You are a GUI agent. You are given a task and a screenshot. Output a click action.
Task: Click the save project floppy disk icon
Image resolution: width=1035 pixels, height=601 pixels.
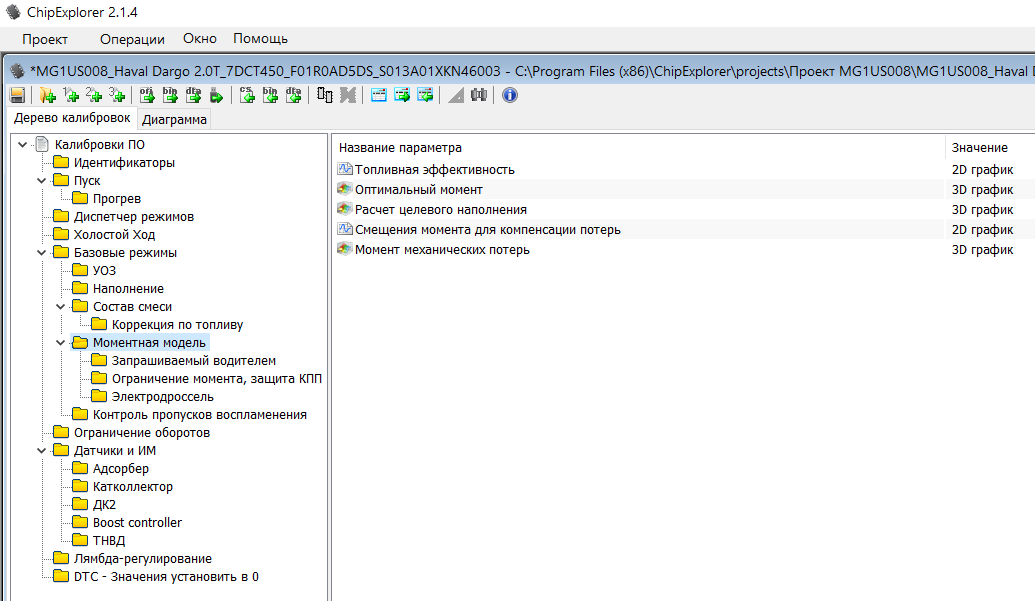point(17,95)
